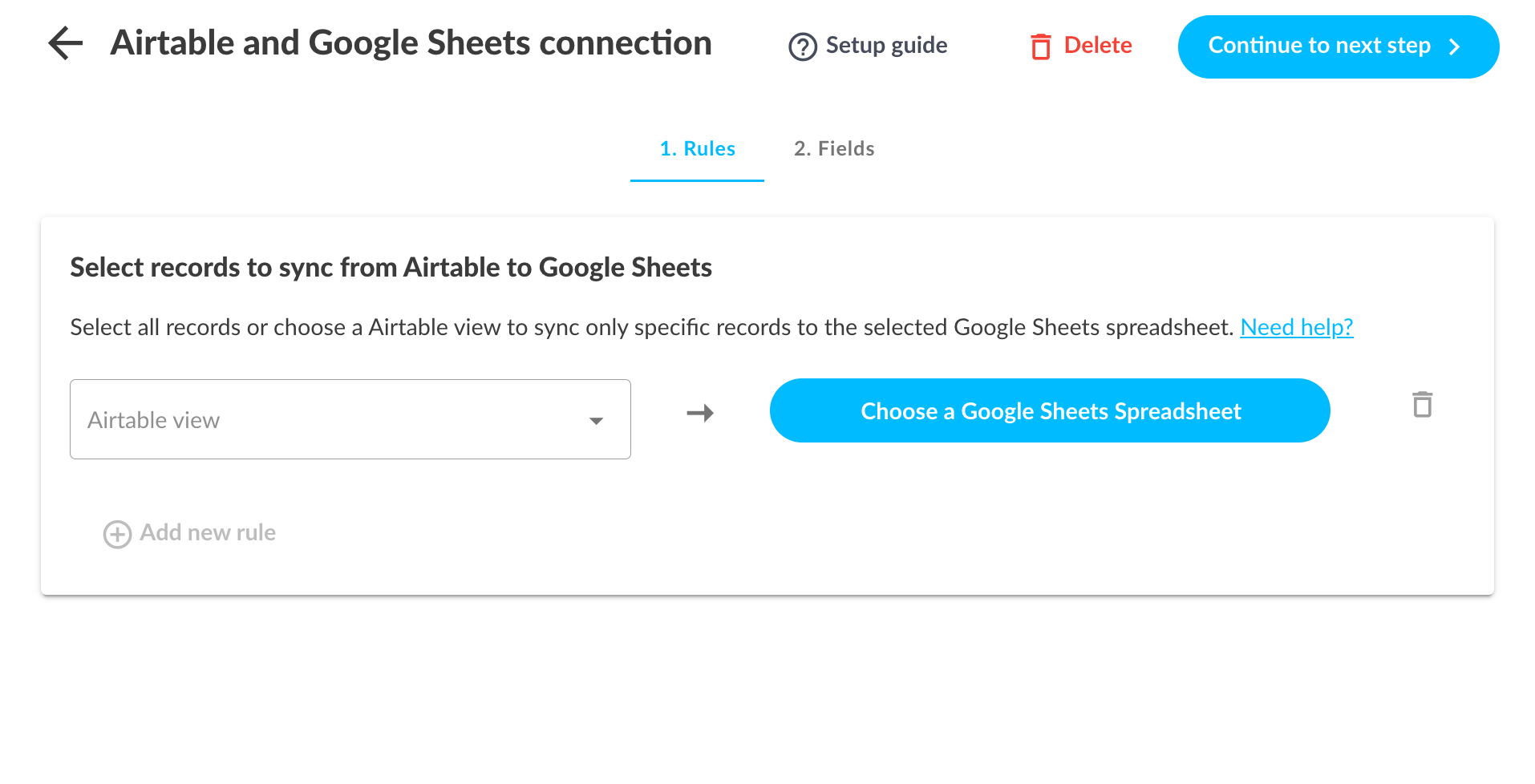Click the back arrow icon
1535x784 pixels.
[66, 43]
